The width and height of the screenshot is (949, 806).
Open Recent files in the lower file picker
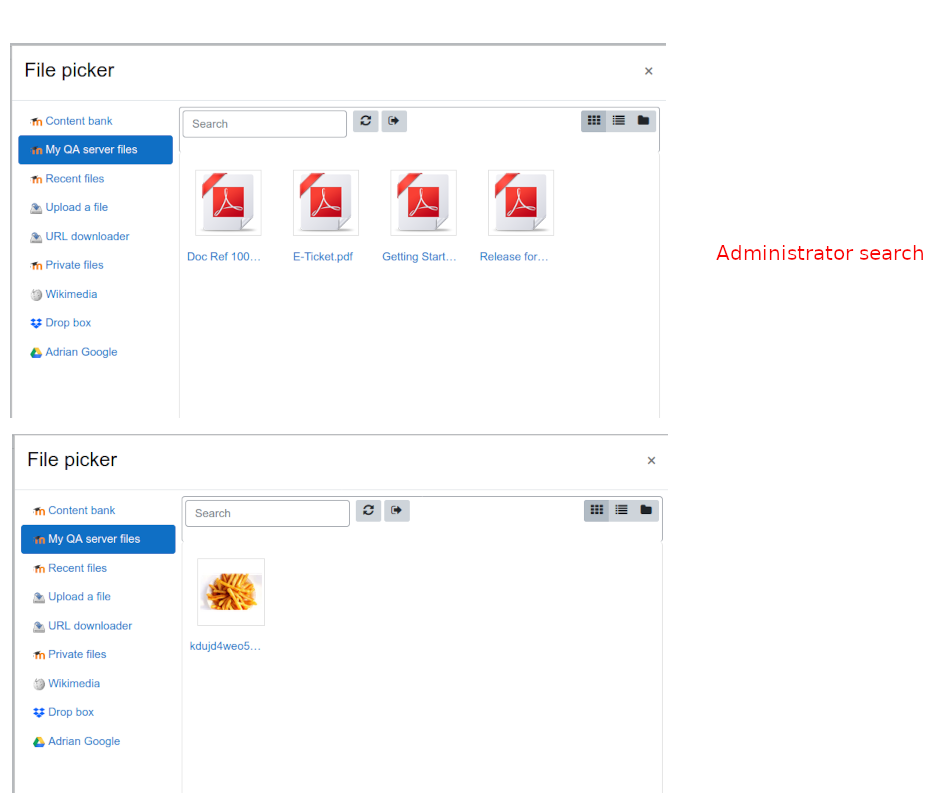coord(70,568)
